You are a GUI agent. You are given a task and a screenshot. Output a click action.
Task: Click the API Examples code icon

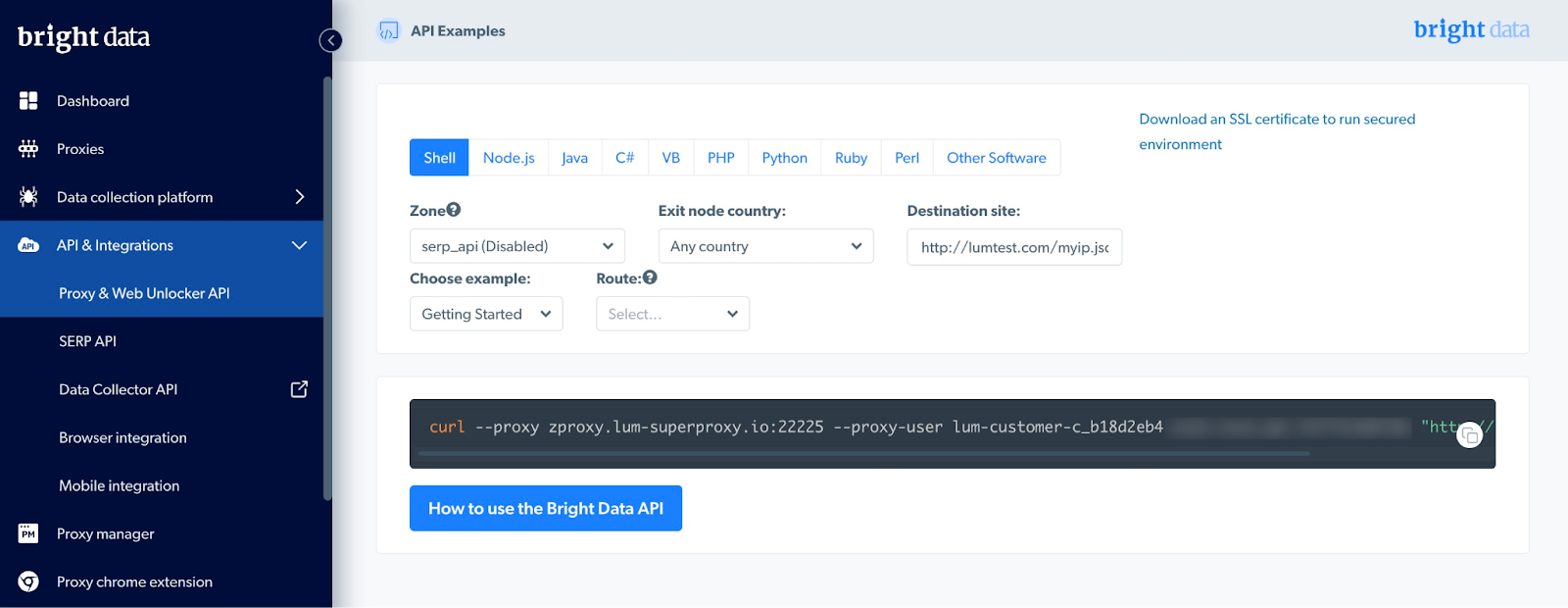389,31
